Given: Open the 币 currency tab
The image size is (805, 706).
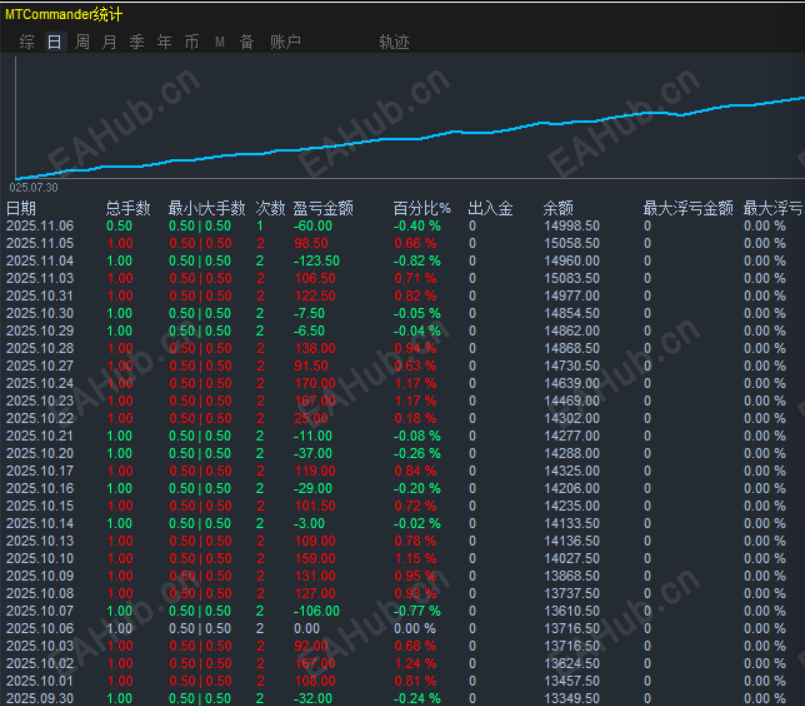Looking at the screenshot, I should tap(192, 42).
